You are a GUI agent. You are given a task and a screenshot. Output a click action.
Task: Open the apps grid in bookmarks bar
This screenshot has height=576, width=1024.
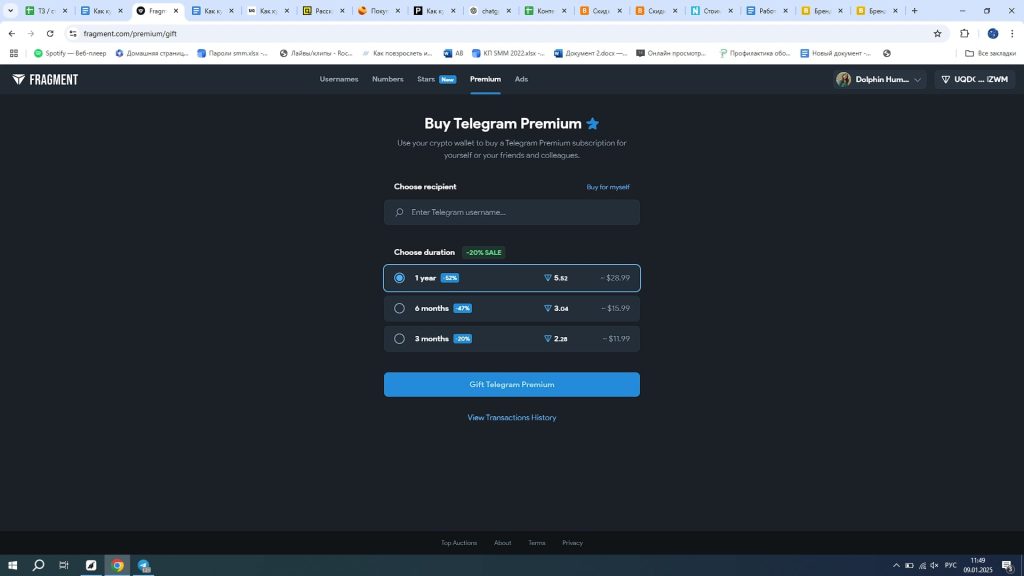(x=14, y=54)
